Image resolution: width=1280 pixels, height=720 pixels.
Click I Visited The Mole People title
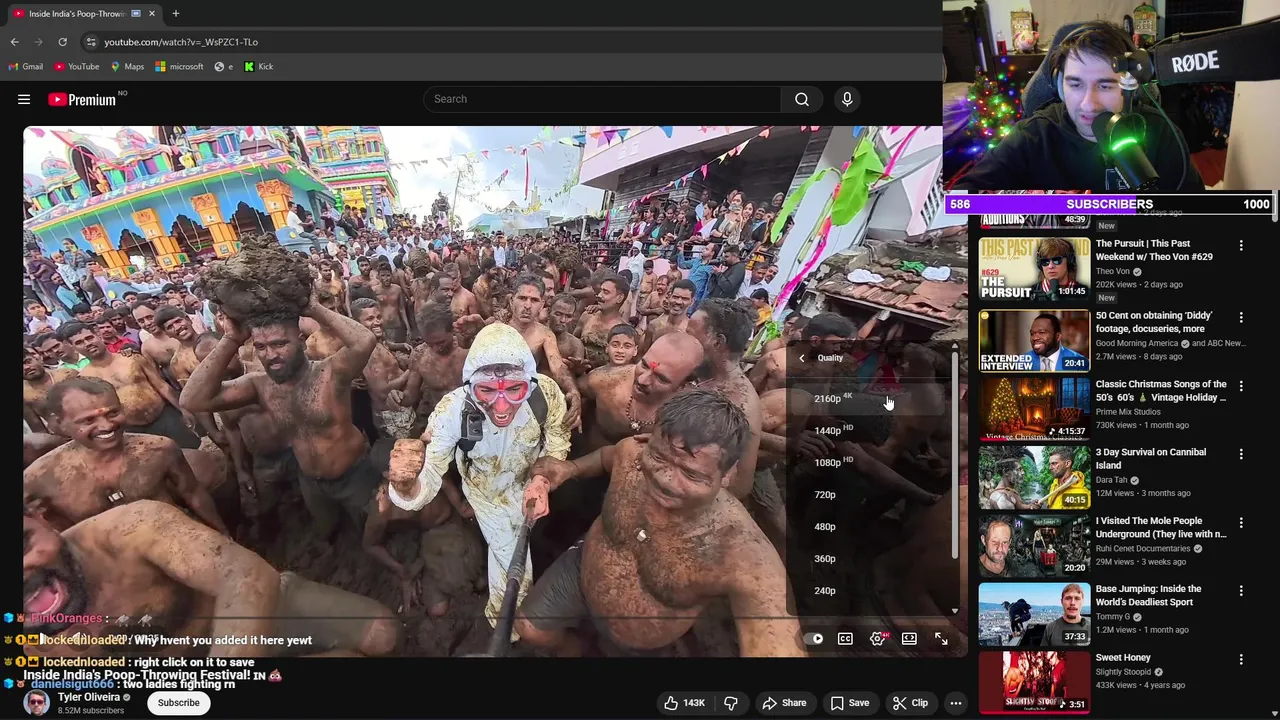click(x=1161, y=527)
